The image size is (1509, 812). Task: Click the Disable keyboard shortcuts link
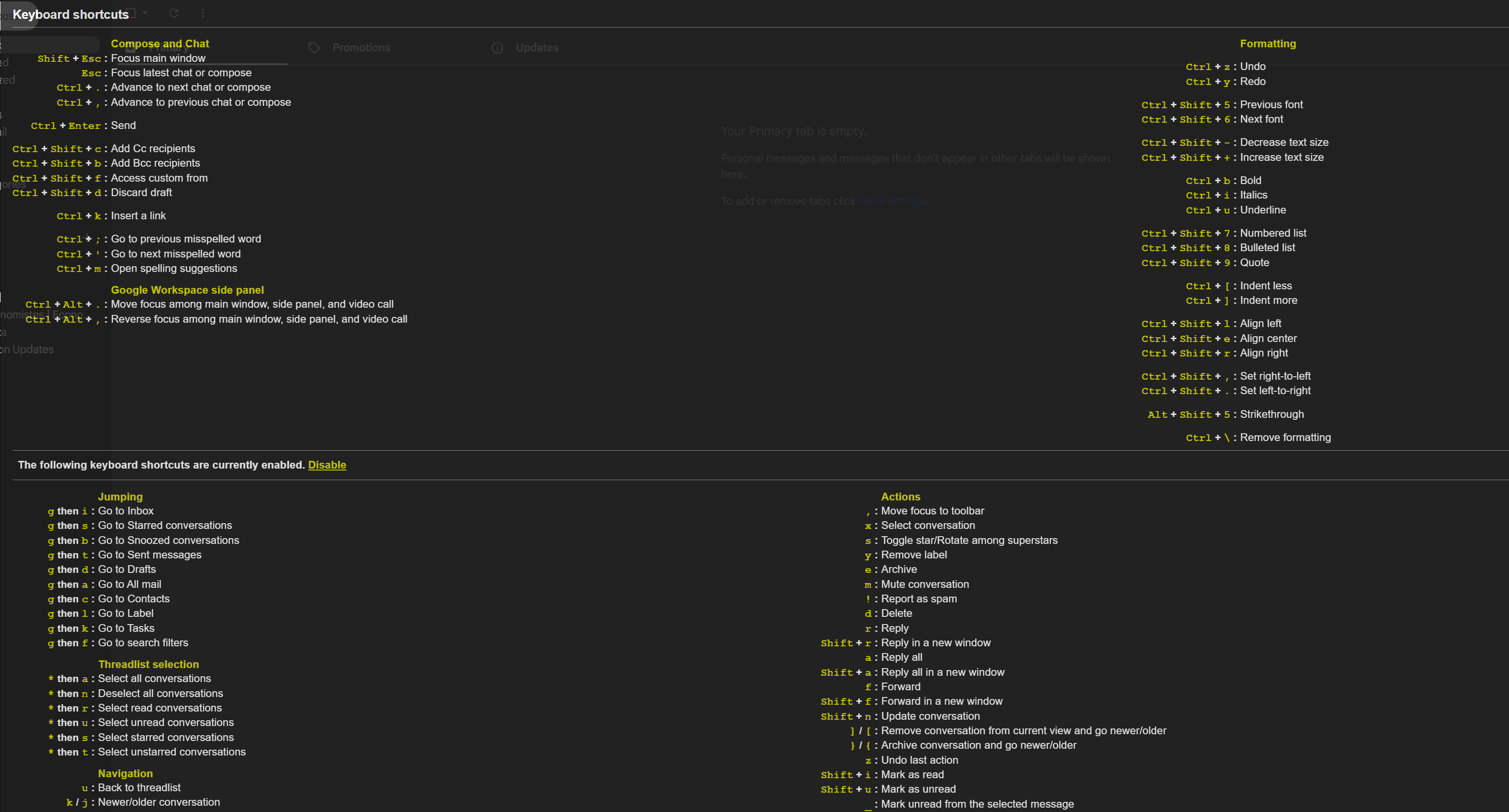[x=327, y=465]
